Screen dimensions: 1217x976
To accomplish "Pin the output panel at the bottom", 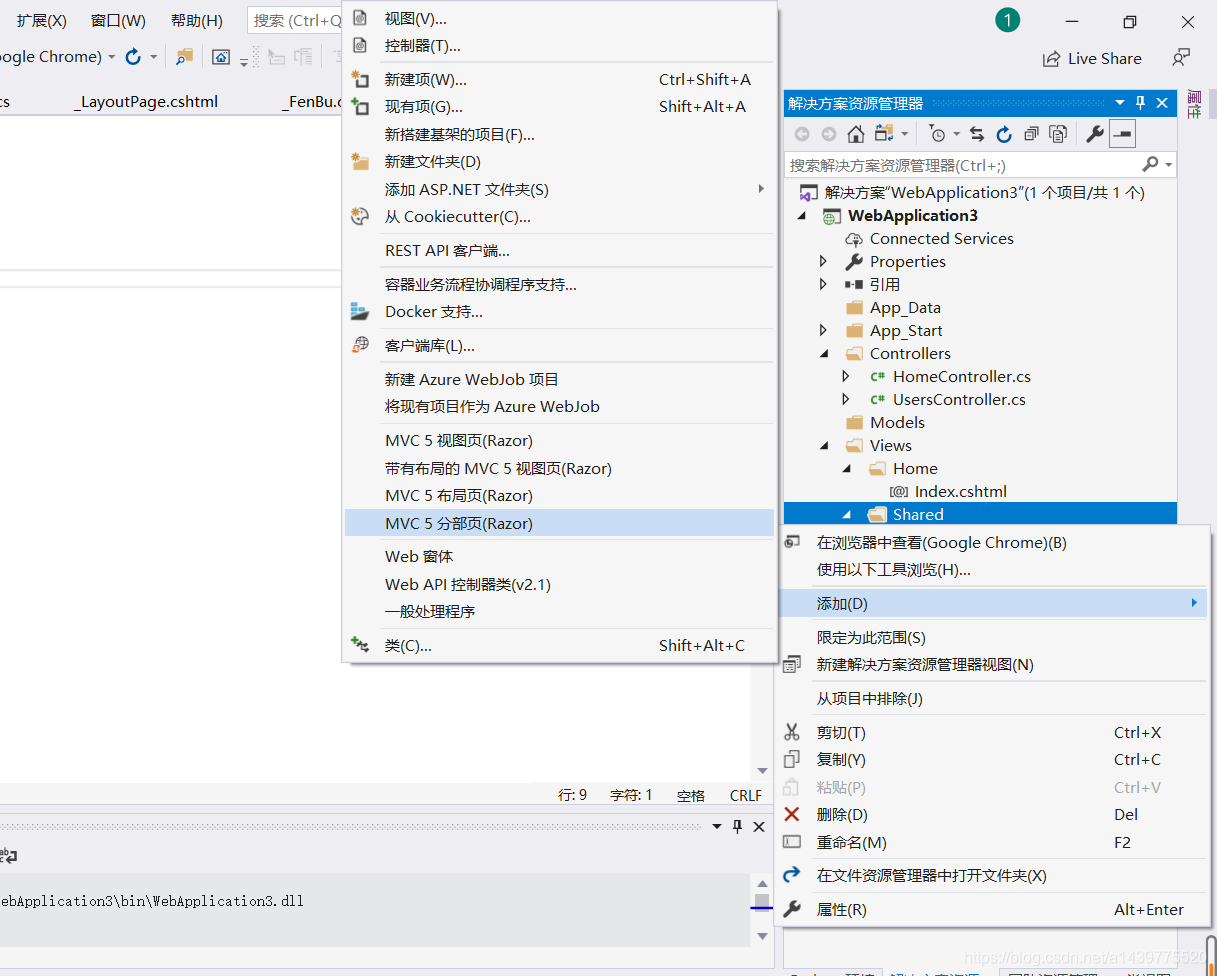I will 738,826.
